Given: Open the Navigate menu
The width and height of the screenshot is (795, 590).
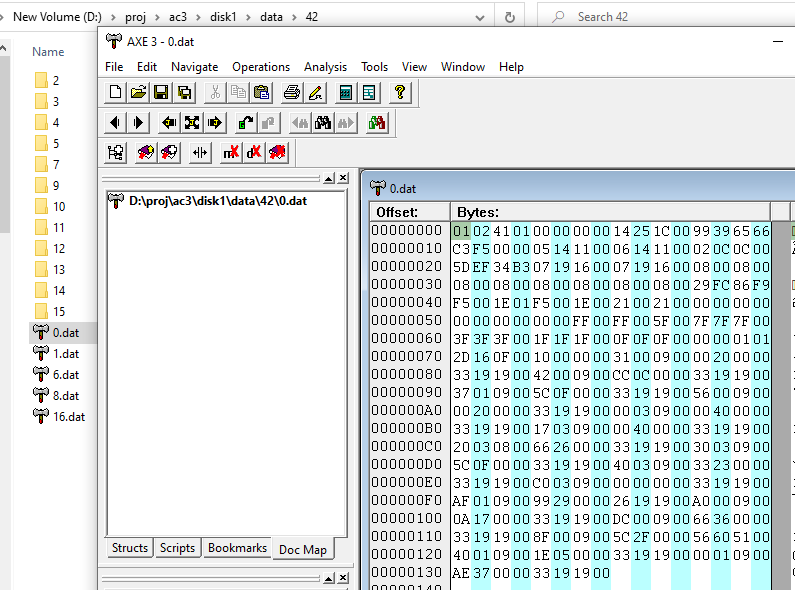Looking at the screenshot, I should pyautogui.click(x=194, y=67).
